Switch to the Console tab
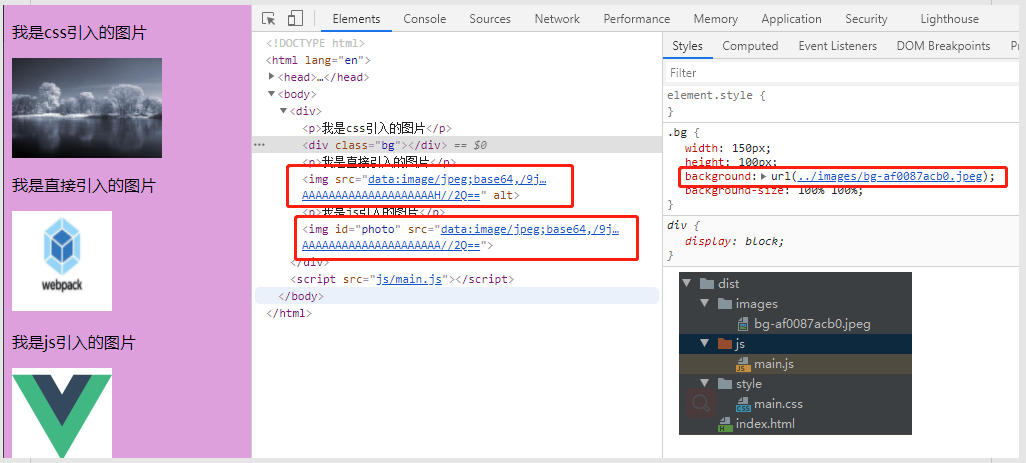The image size is (1026, 463). pyautogui.click(x=425, y=19)
